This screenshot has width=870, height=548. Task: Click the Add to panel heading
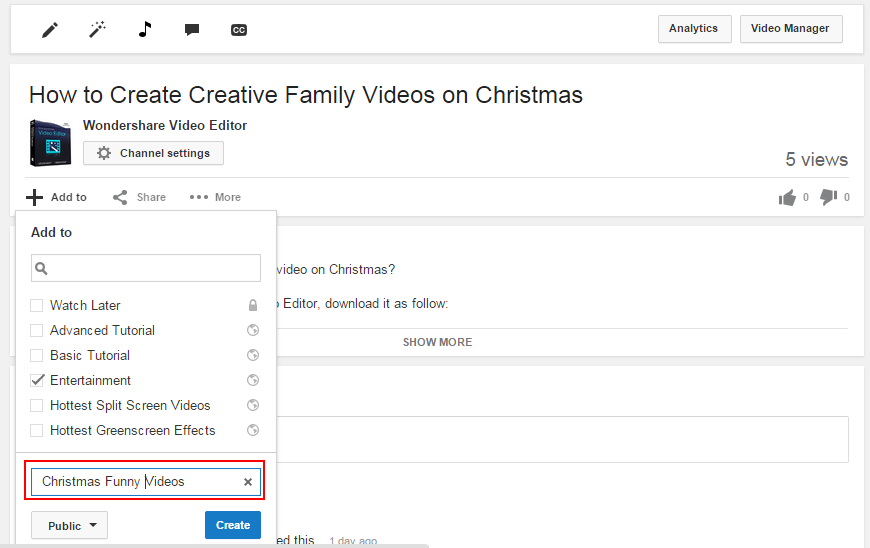coord(52,232)
